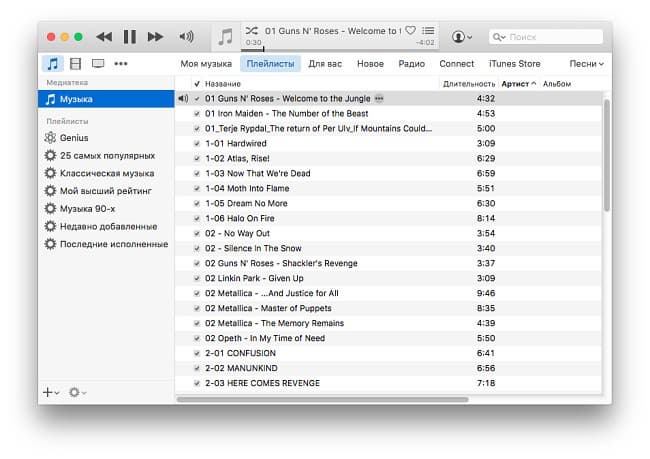The image size is (650, 459).
Task: Select the Плейлисты tab
Action: point(270,64)
